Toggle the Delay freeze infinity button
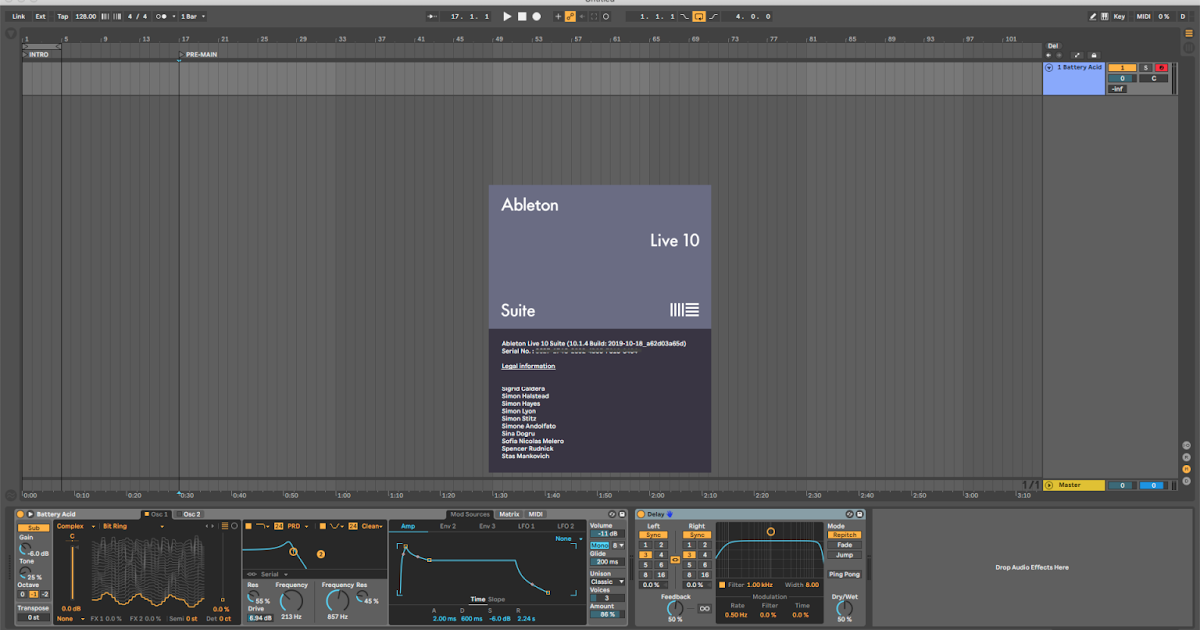The width and height of the screenshot is (1200, 630). pyautogui.click(x=704, y=609)
